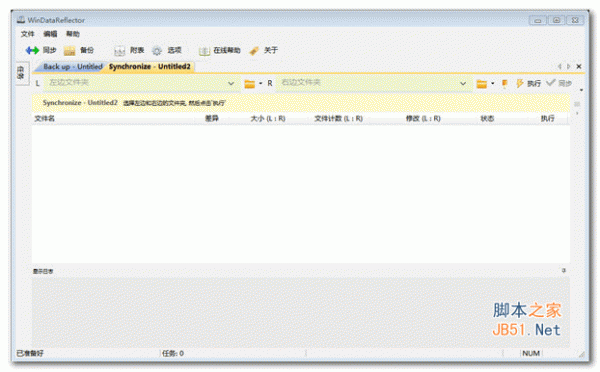
Task: Browse right folder with the folder icon
Action: click(481, 83)
